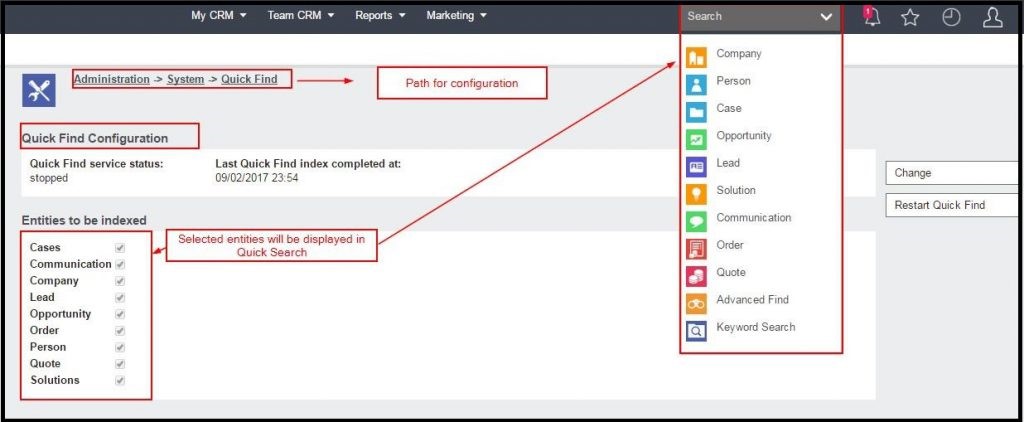This screenshot has width=1024, height=422.
Task: Select Solution in search menu
Action: point(736,191)
